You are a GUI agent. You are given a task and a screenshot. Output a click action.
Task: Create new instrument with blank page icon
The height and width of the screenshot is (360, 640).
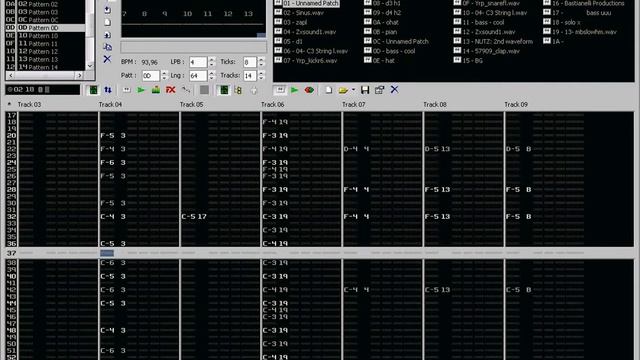pos(329,89)
